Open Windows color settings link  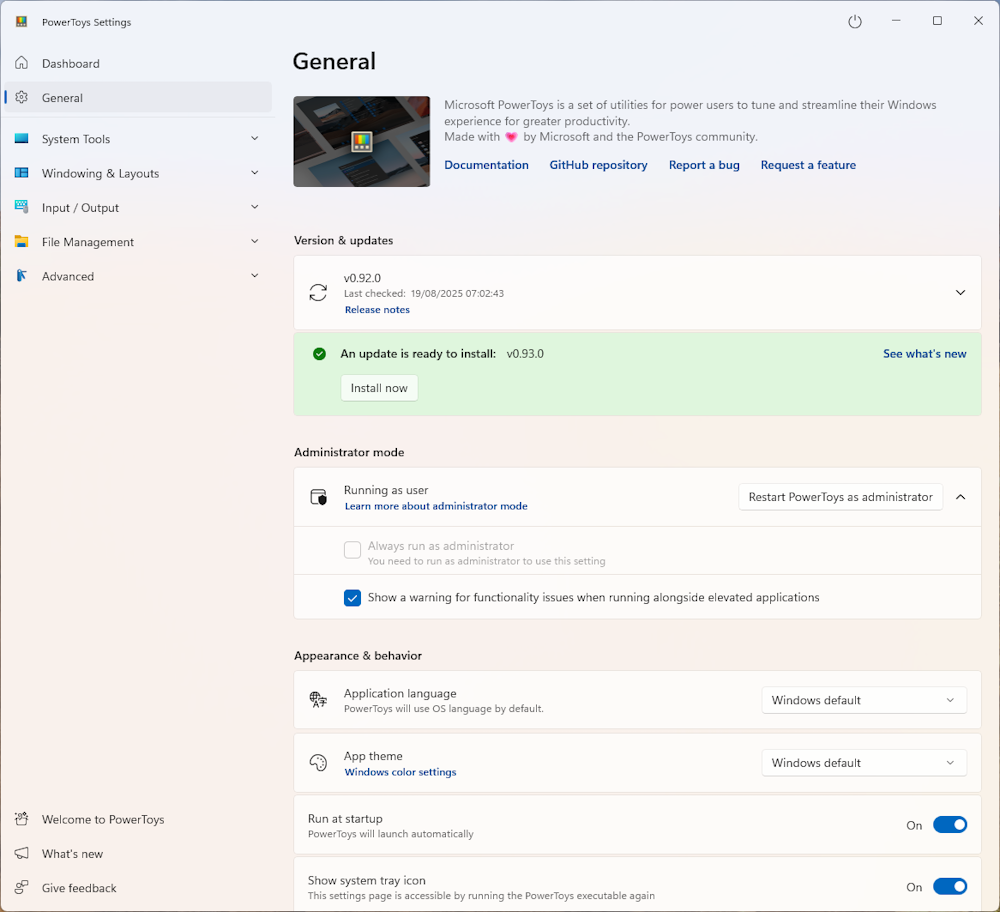(x=401, y=772)
